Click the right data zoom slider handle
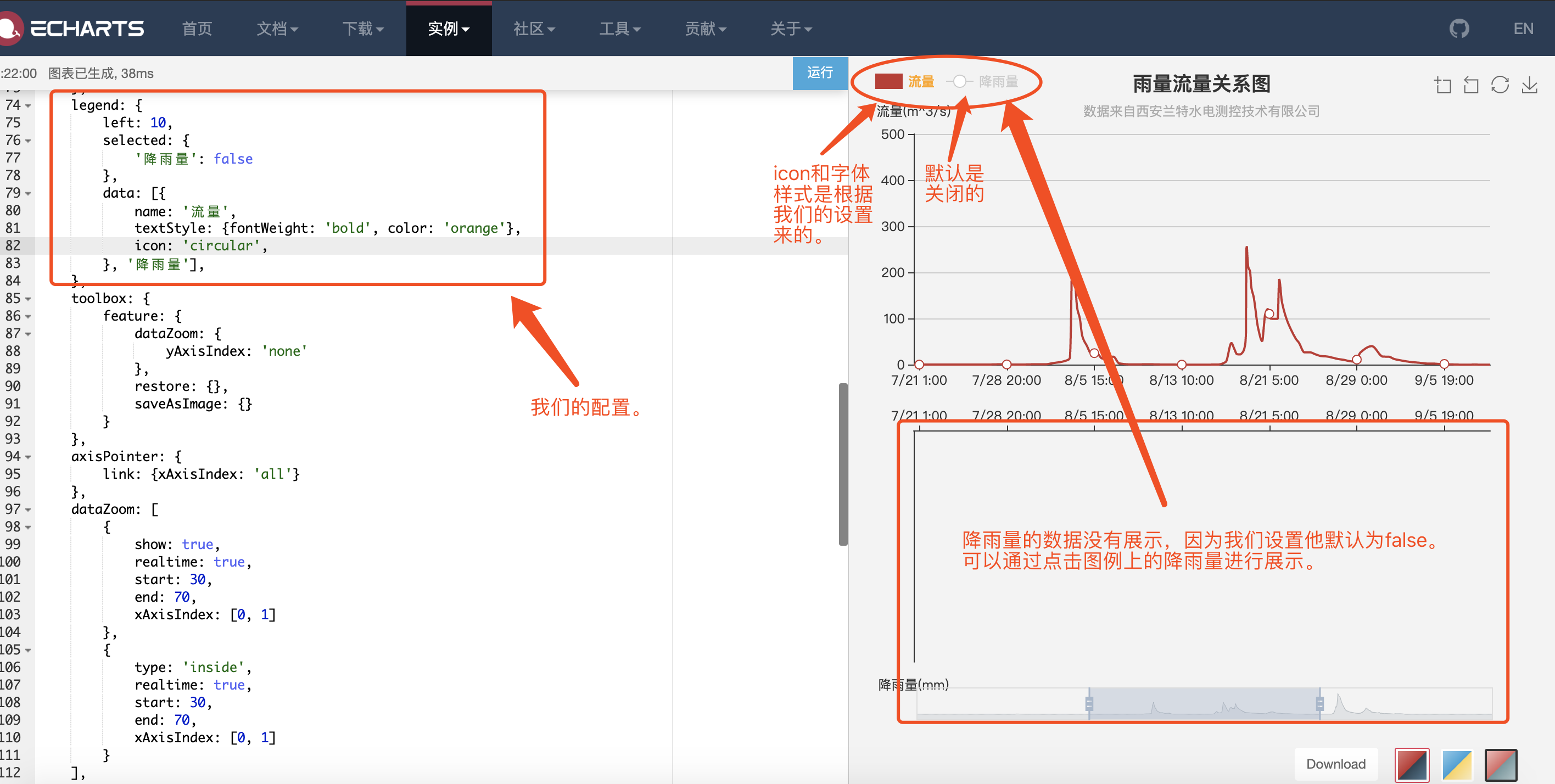Viewport: 1555px width, 784px height. click(x=1319, y=703)
